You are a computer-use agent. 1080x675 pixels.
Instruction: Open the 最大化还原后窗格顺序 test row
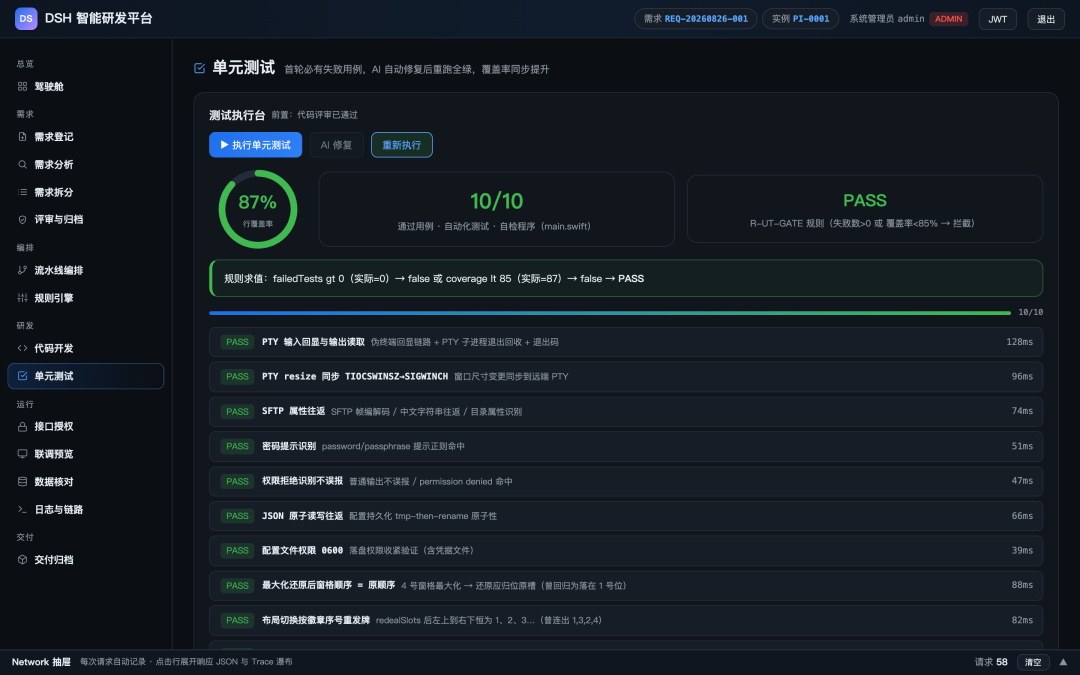tap(625, 585)
